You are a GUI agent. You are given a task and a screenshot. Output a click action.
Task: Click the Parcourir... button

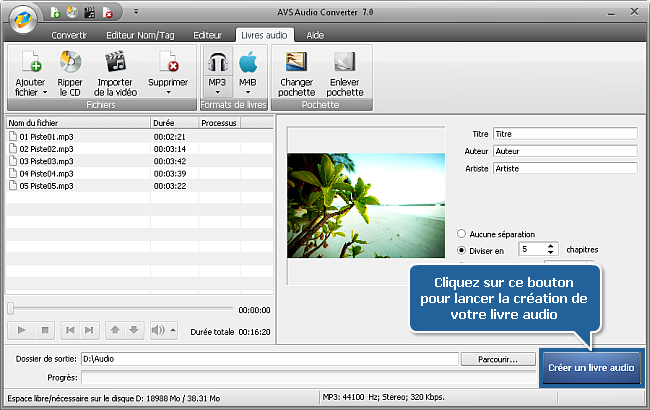tap(497, 359)
